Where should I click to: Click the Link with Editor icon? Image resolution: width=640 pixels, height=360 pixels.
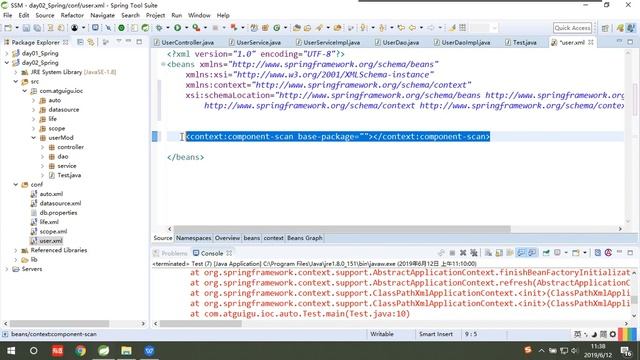91,42
